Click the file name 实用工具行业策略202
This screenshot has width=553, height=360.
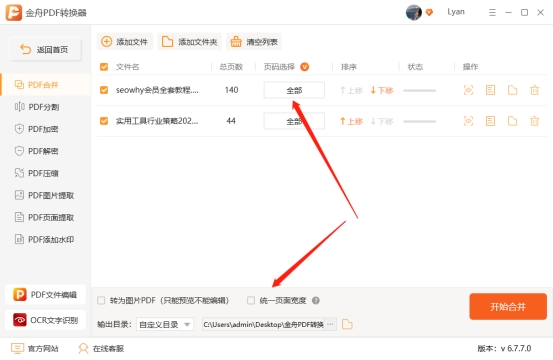pyautogui.click(x=157, y=121)
